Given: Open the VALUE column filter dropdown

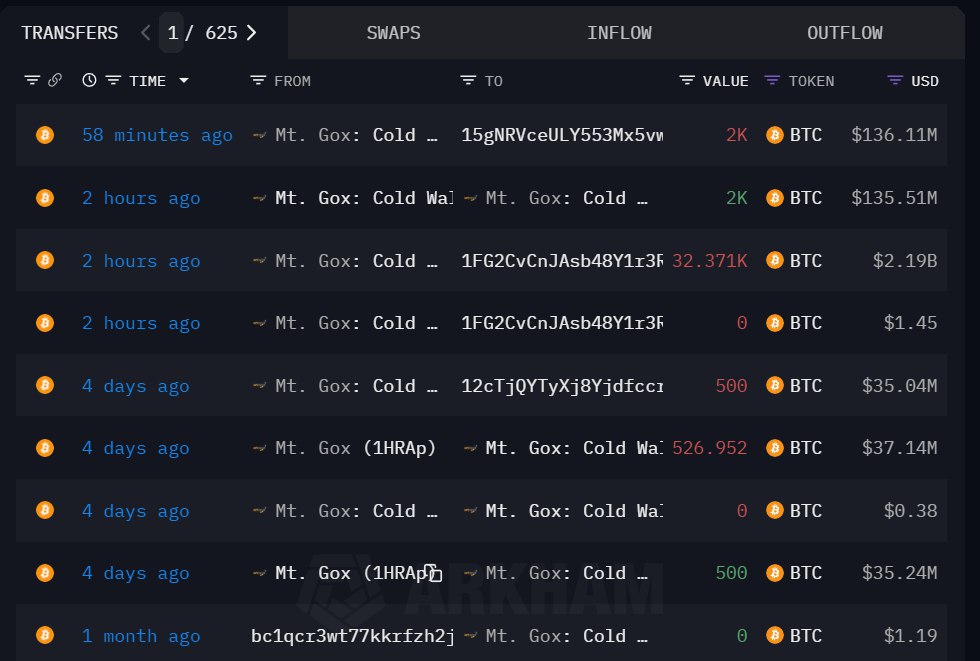Looking at the screenshot, I should (687, 81).
